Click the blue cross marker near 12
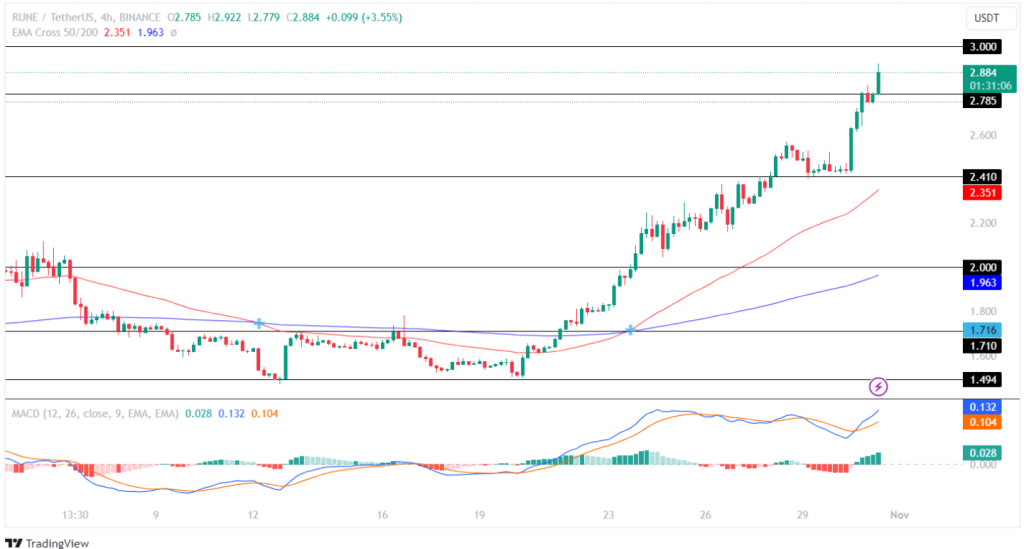Screen dimensions: 1024x549 (x=259, y=323)
